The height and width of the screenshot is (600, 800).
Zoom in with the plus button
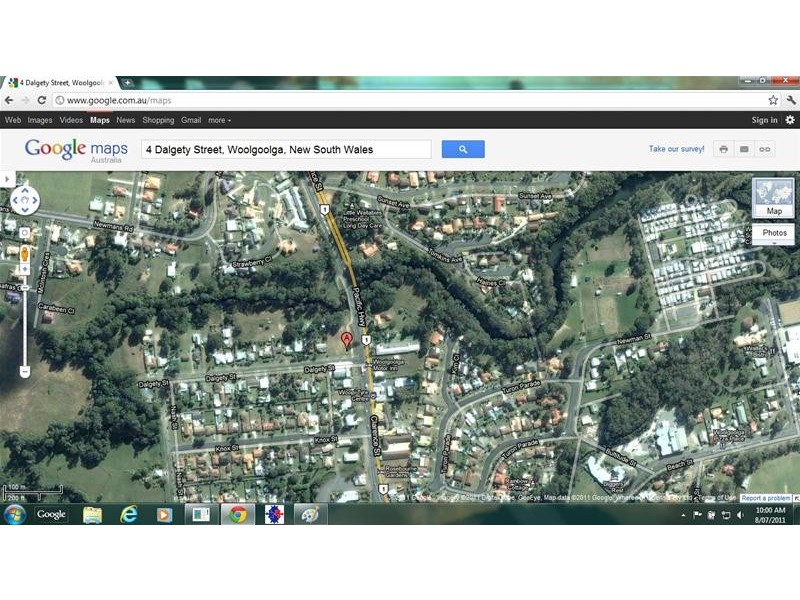click(24, 269)
